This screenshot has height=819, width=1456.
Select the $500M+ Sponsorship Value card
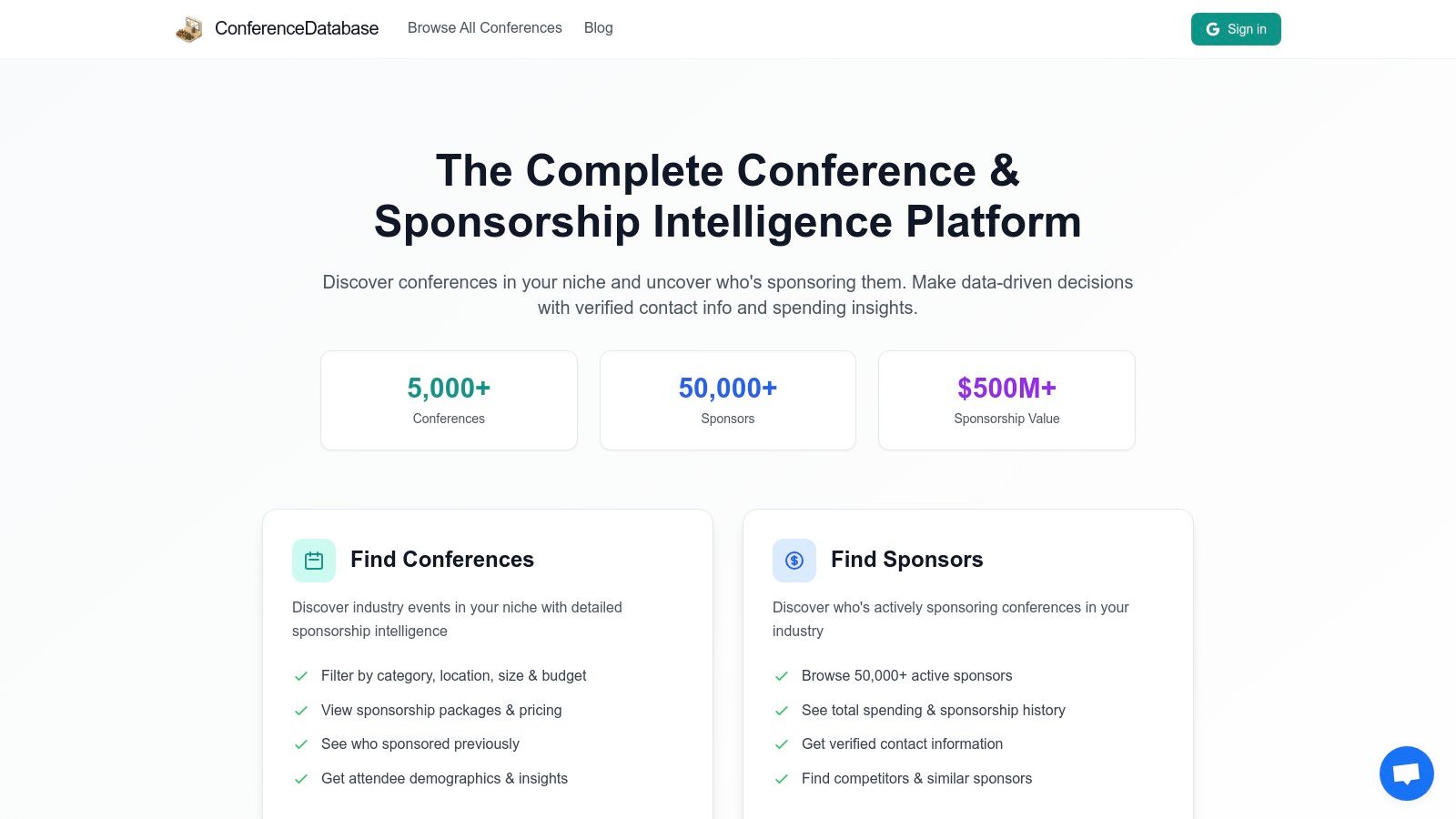point(1006,399)
